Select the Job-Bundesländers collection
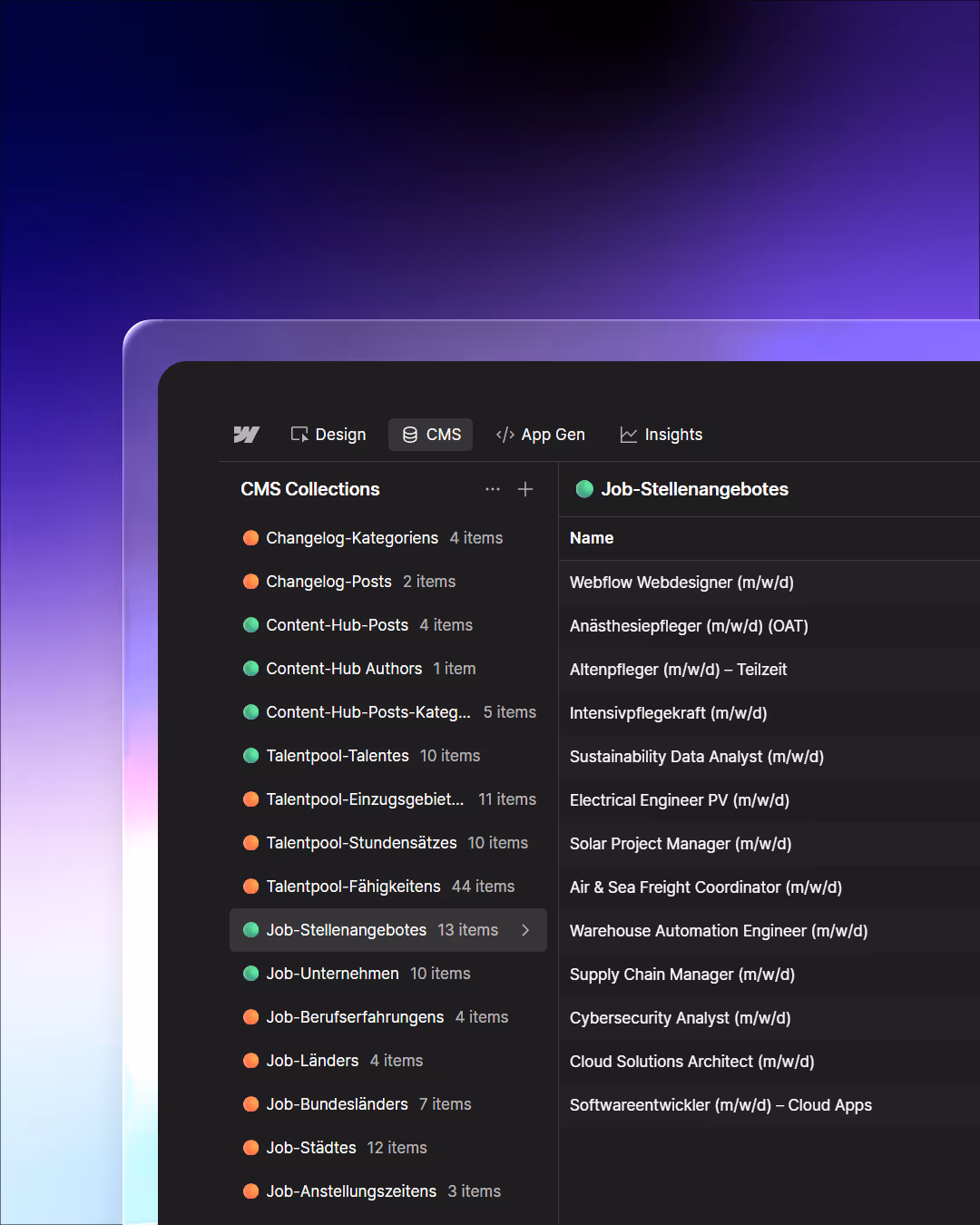The image size is (980, 1225). coord(388,1104)
